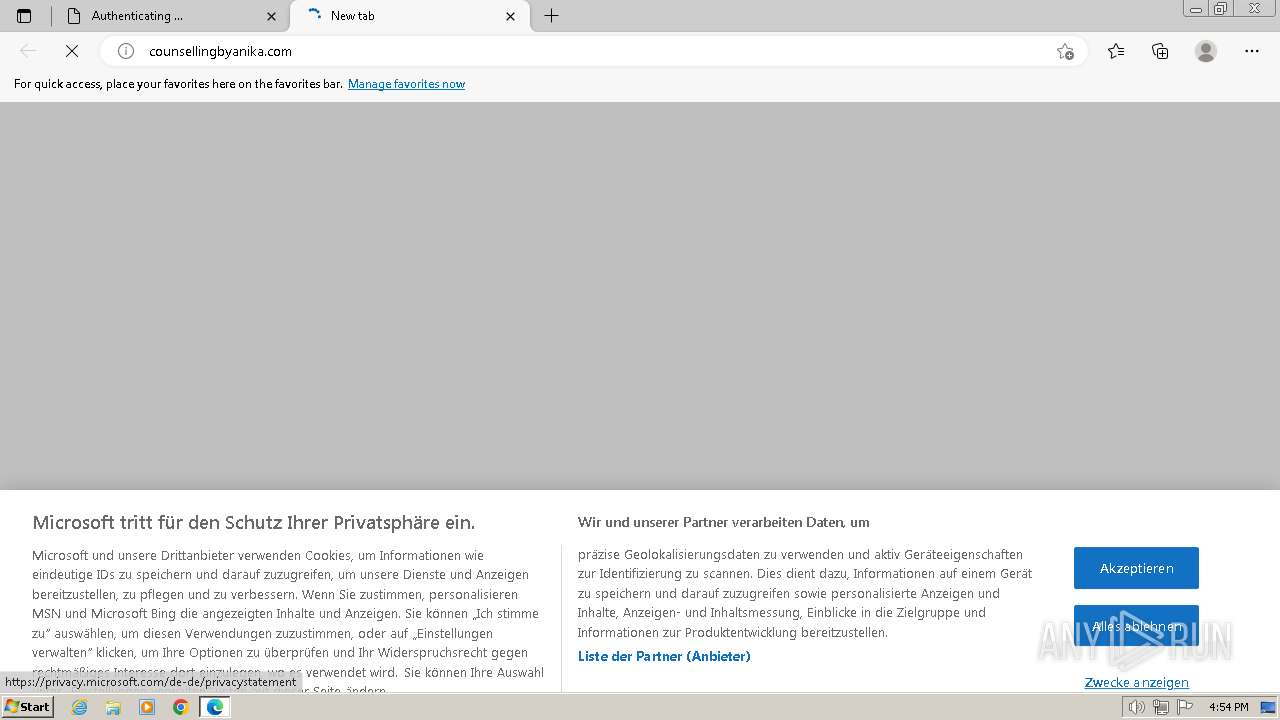This screenshot has width=1280, height=720.
Task: Click the Akzeptieren button
Action: (1136, 568)
